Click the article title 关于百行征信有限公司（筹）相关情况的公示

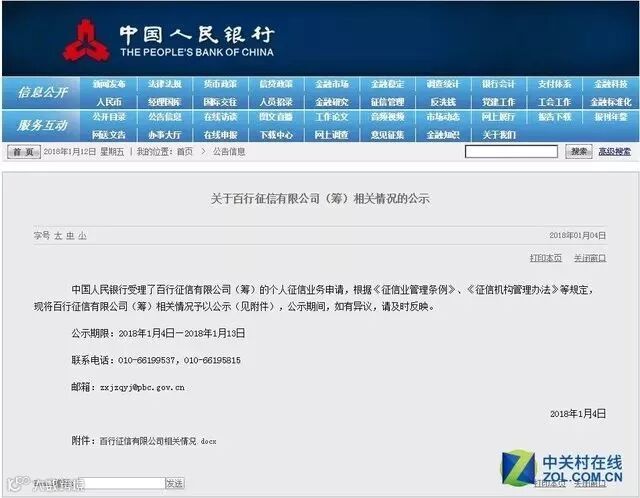[x=320, y=199]
